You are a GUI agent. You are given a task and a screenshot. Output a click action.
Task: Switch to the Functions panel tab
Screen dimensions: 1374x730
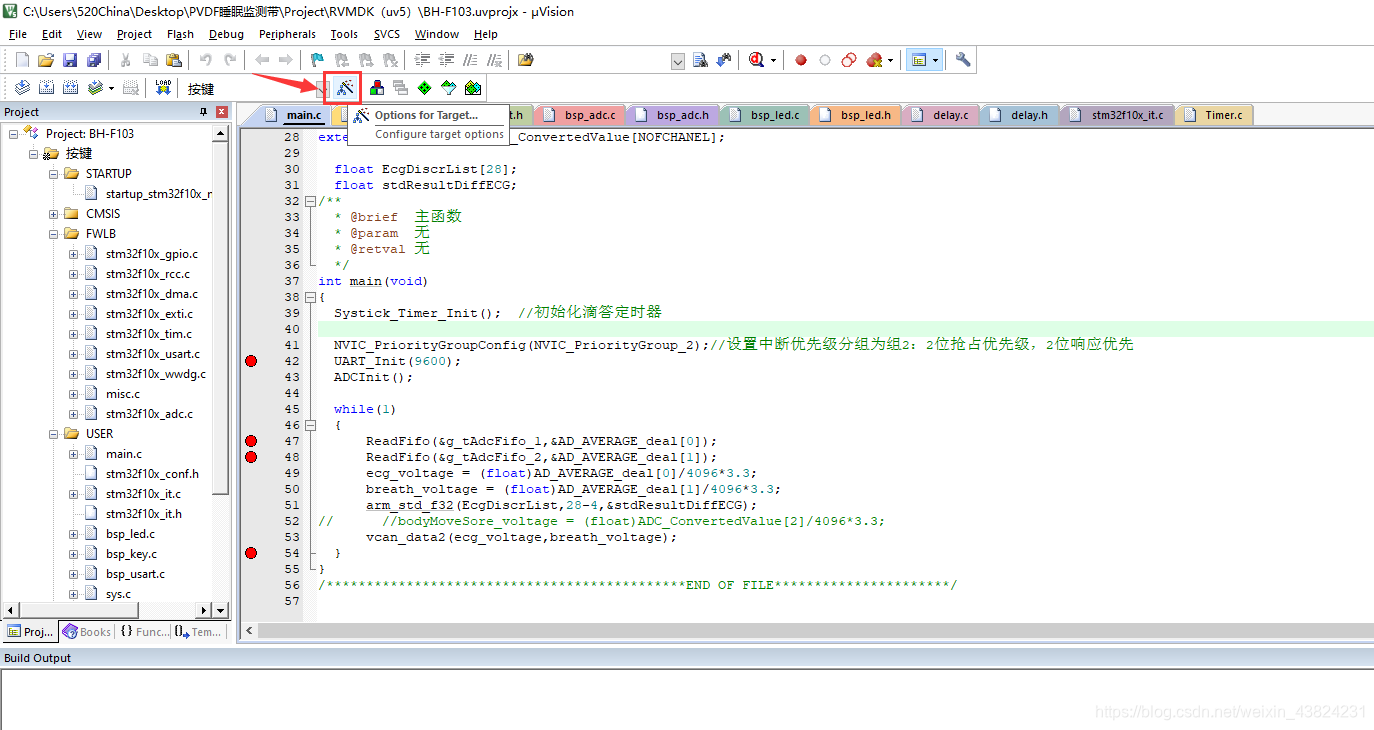(144, 632)
